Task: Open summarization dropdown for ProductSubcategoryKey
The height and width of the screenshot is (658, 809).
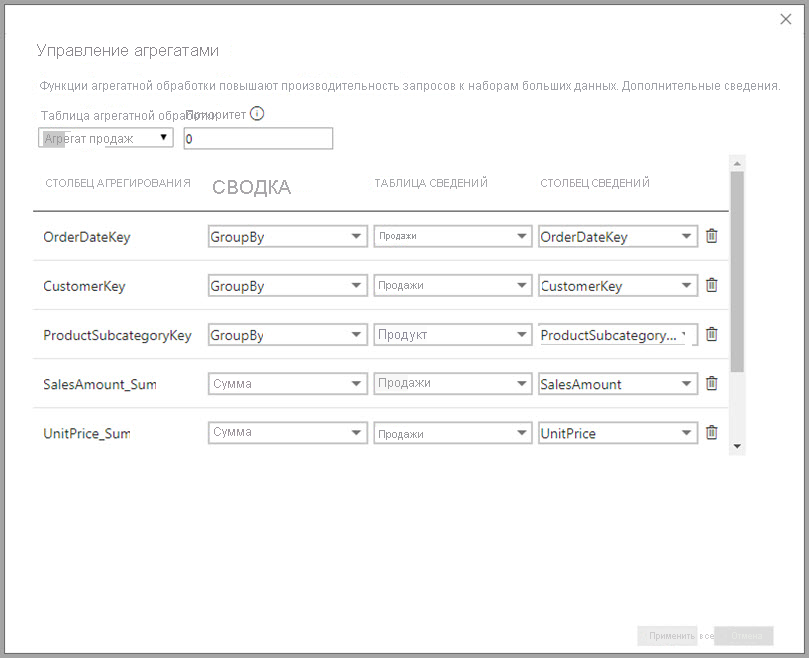Action: pyautogui.click(x=288, y=334)
